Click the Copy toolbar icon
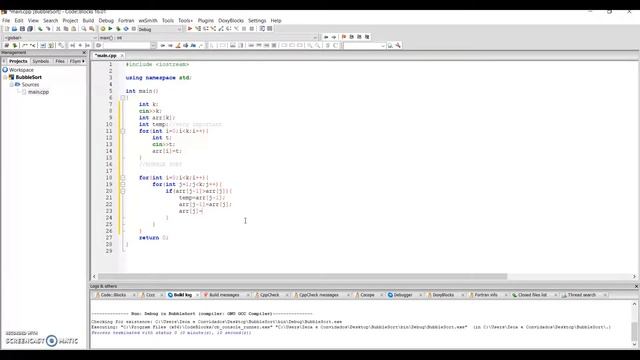 pyautogui.click(x=66, y=29)
